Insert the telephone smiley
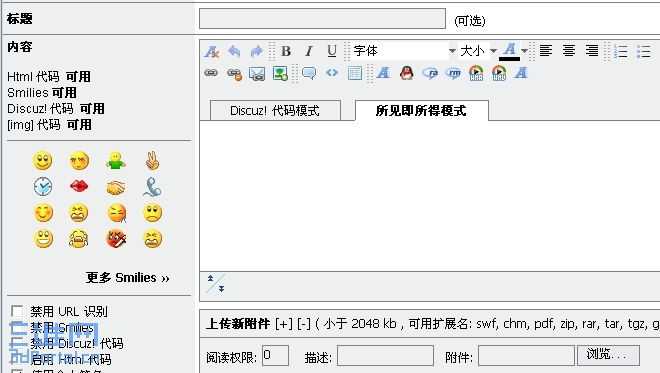This screenshot has height=373, width=660. click(x=152, y=187)
